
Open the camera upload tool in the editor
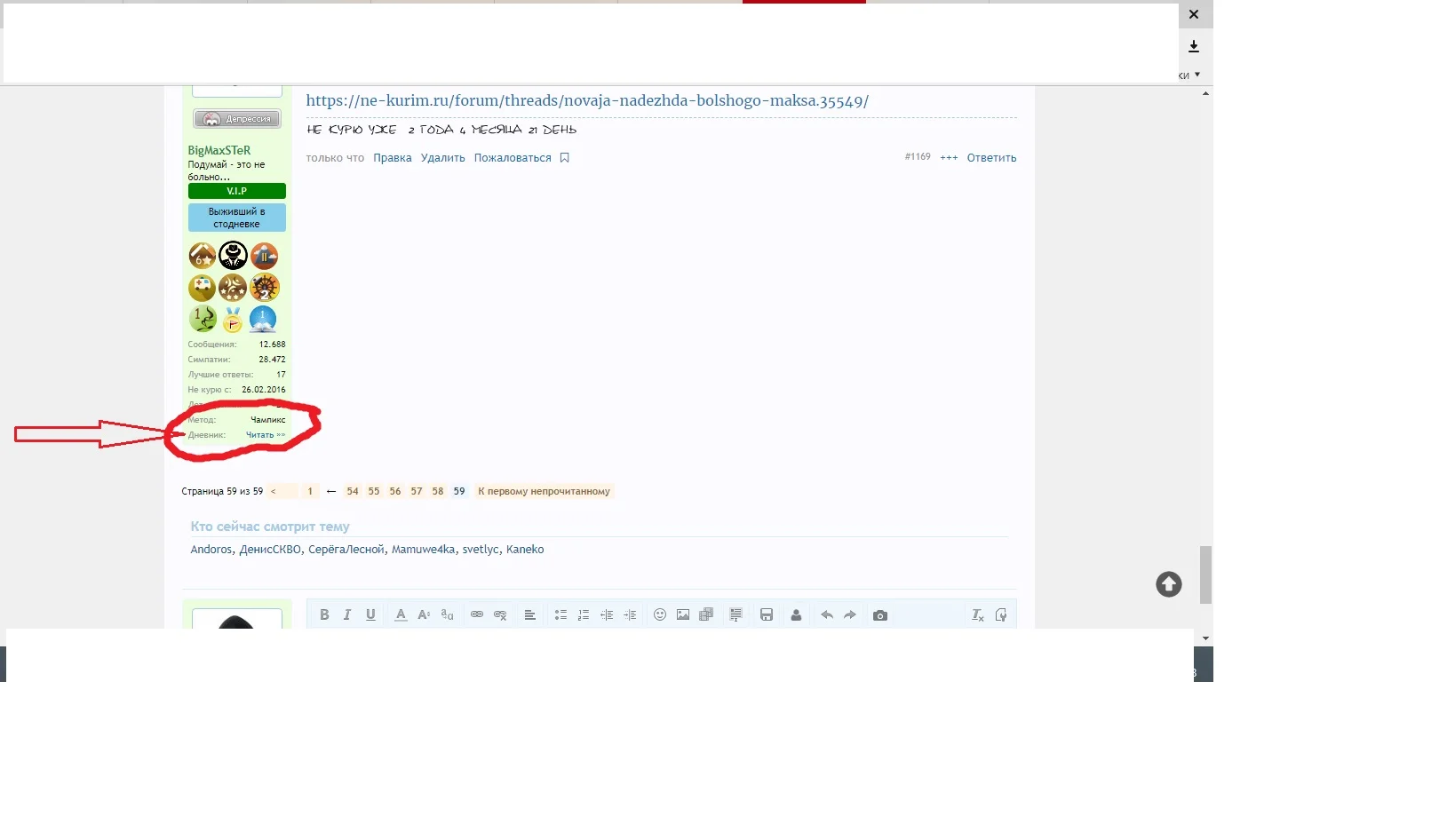coord(881,614)
